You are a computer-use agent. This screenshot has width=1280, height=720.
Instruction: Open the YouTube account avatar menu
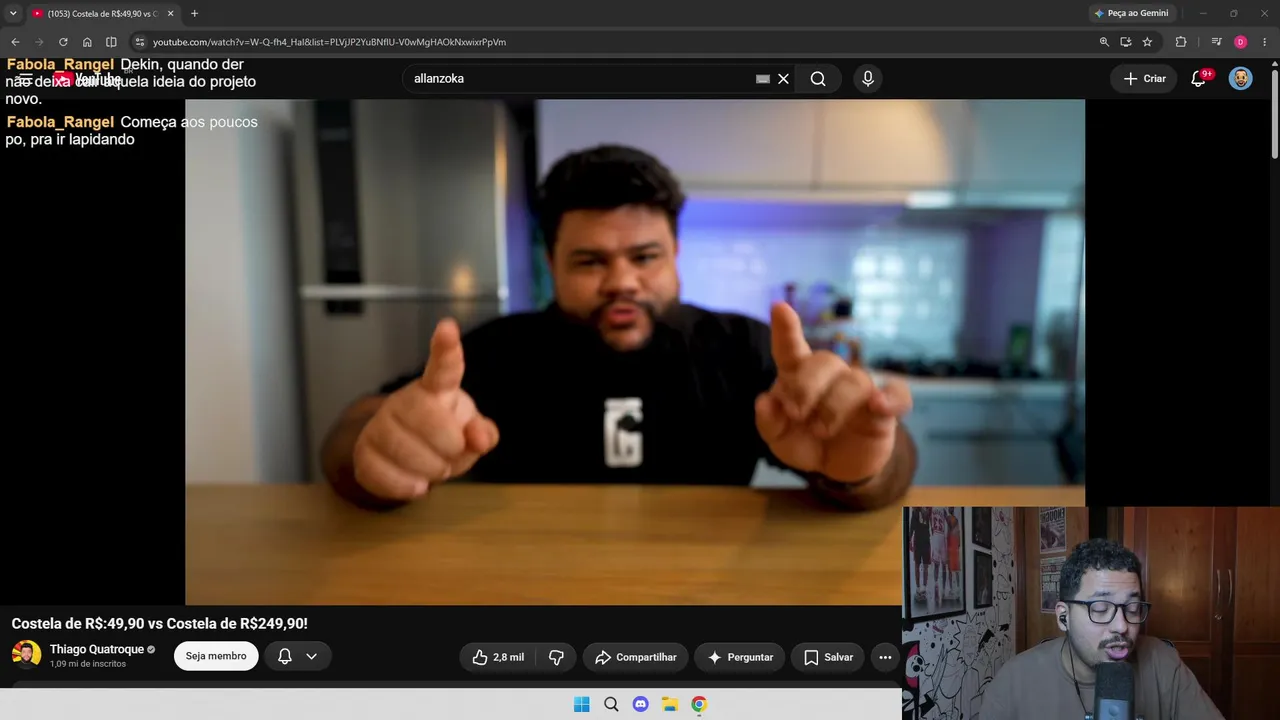point(1241,79)
